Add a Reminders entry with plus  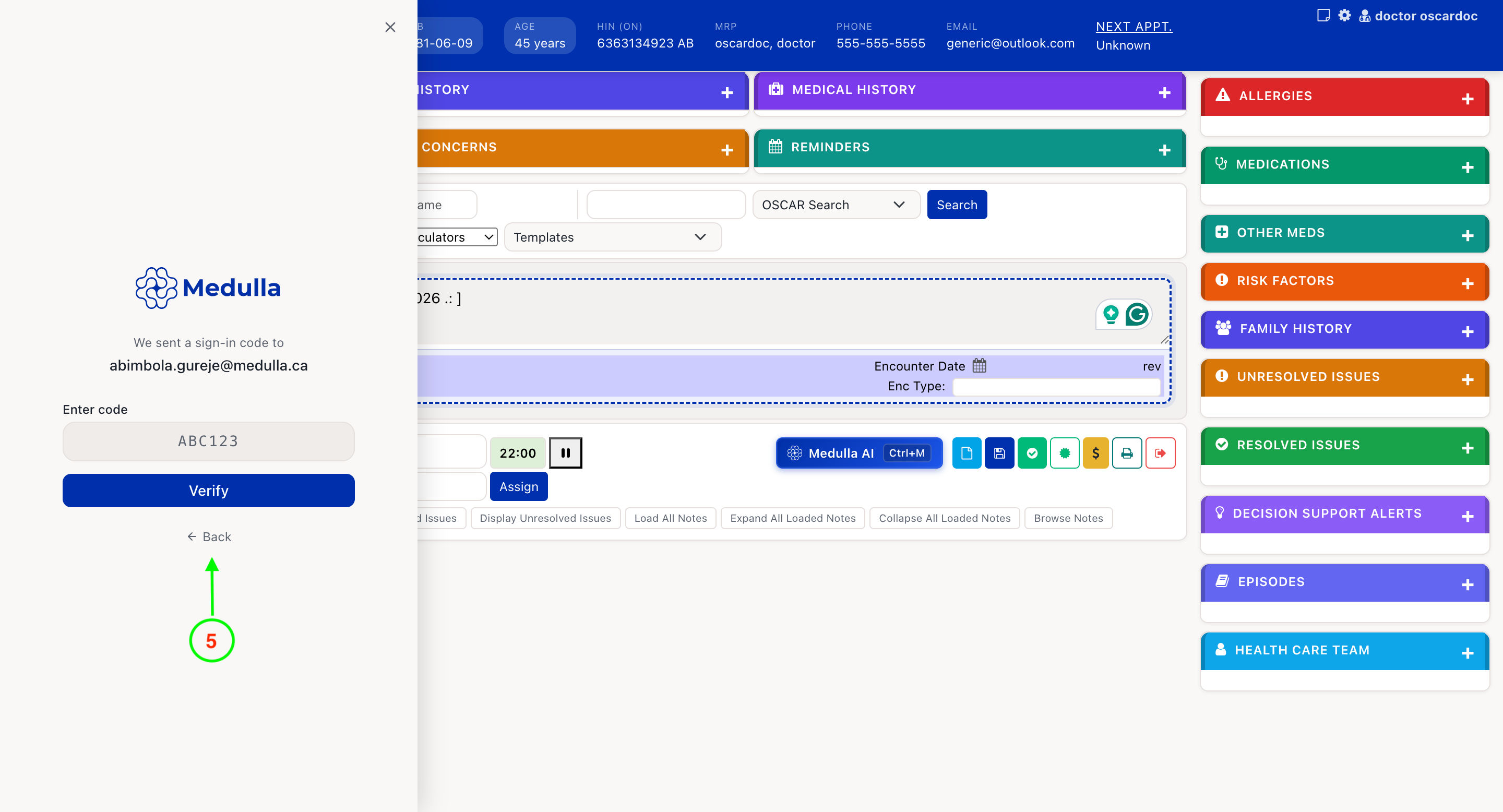click(x=1165, y=150)
